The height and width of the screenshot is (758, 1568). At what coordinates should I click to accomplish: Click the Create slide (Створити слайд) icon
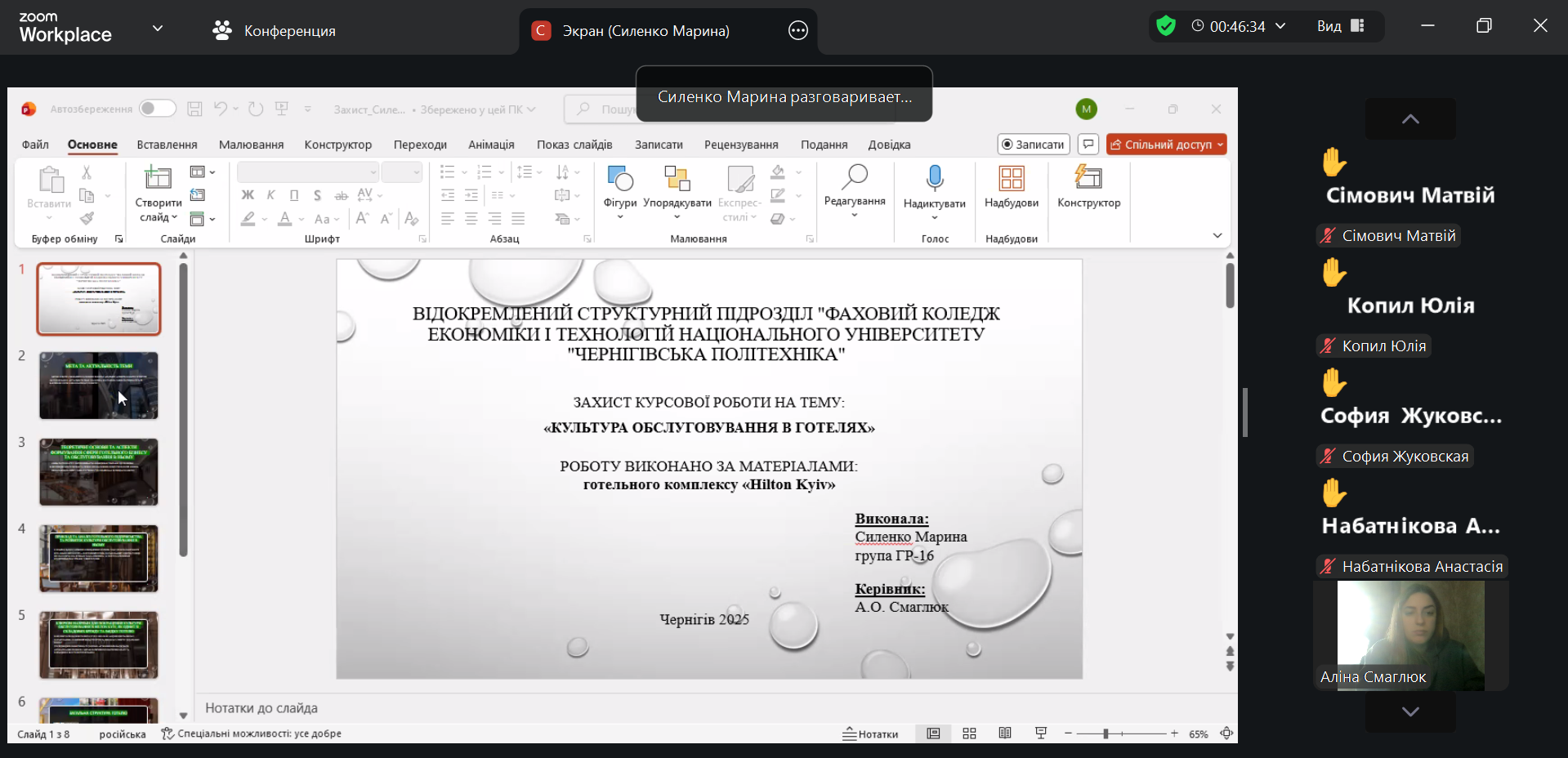158,178
